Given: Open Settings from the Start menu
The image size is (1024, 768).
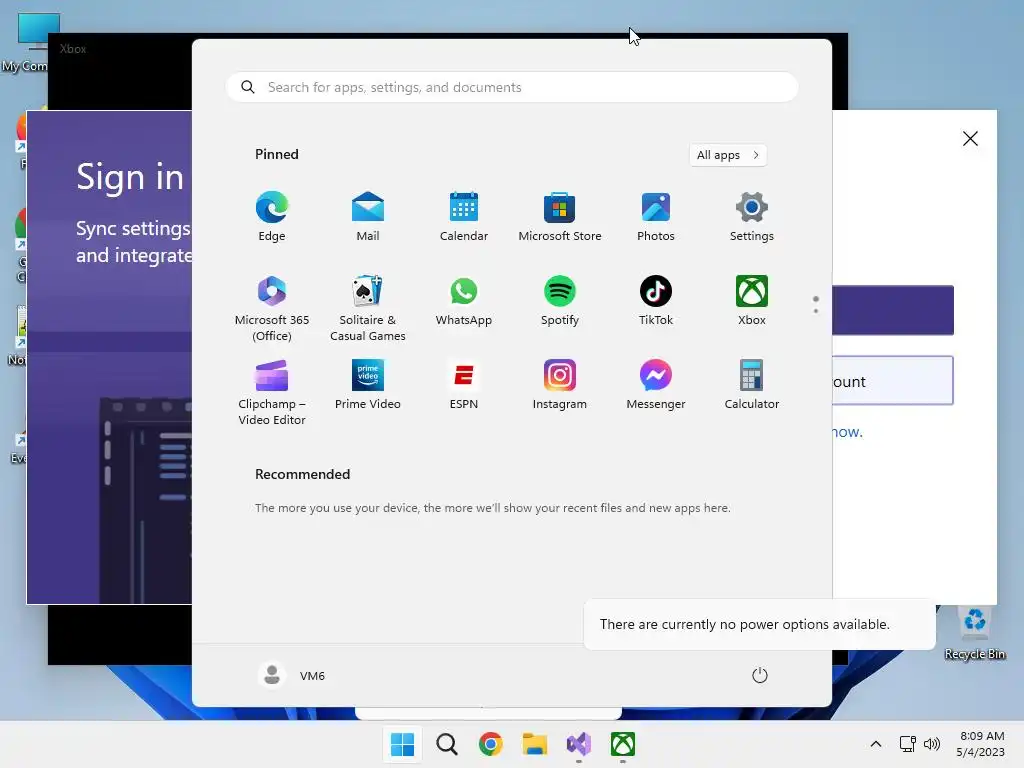Looking at the screenshot, I should coord(752,217).
